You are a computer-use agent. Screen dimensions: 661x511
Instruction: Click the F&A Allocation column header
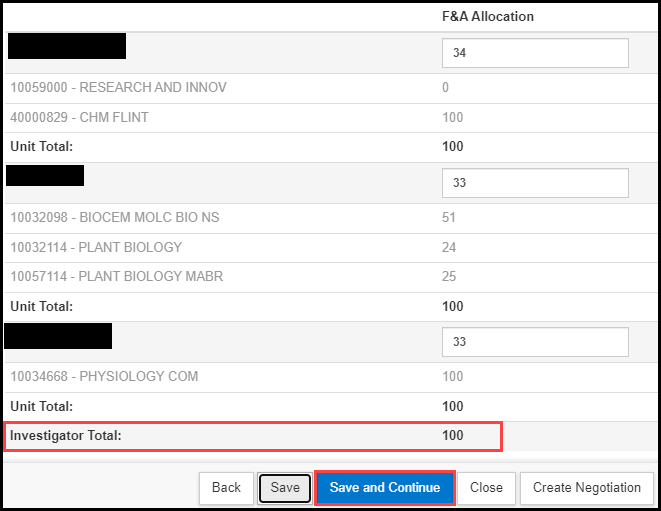[488, 17]
